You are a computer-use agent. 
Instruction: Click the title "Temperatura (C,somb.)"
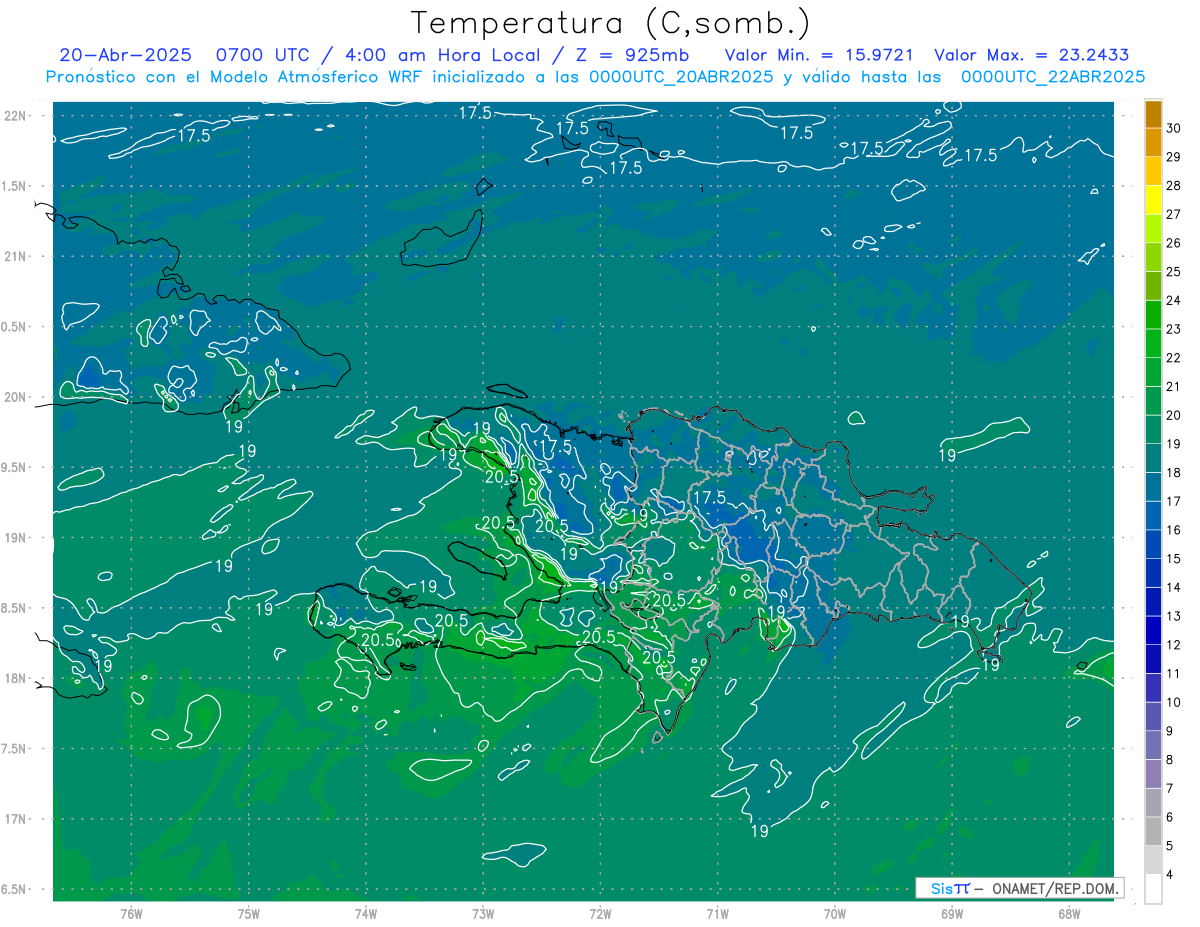[610, 23]
